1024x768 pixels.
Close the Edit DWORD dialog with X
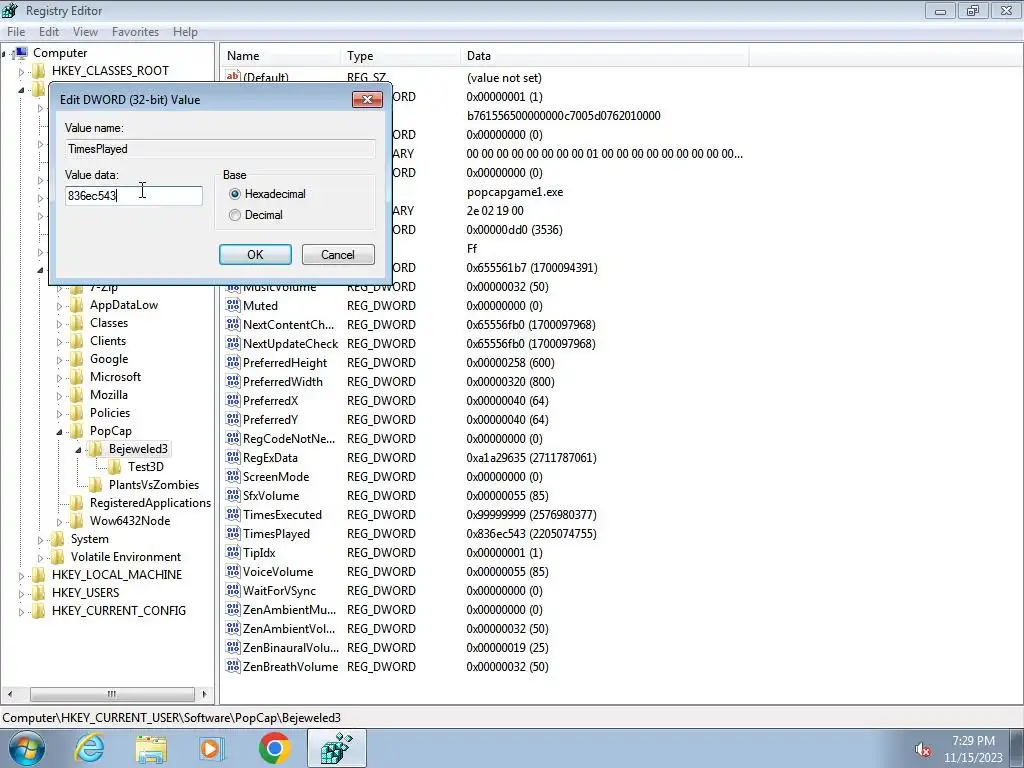coord(367,99)
